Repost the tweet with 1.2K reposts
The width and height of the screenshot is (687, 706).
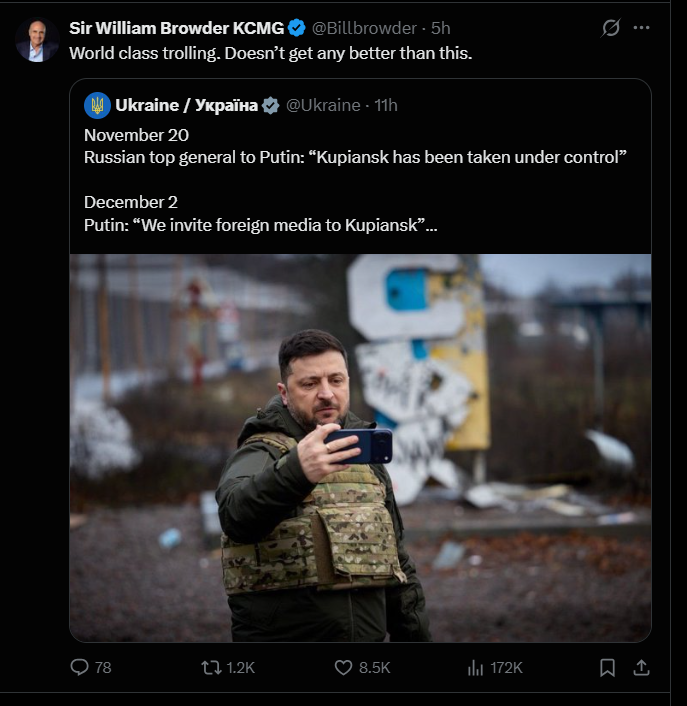(x=212, y=667)
